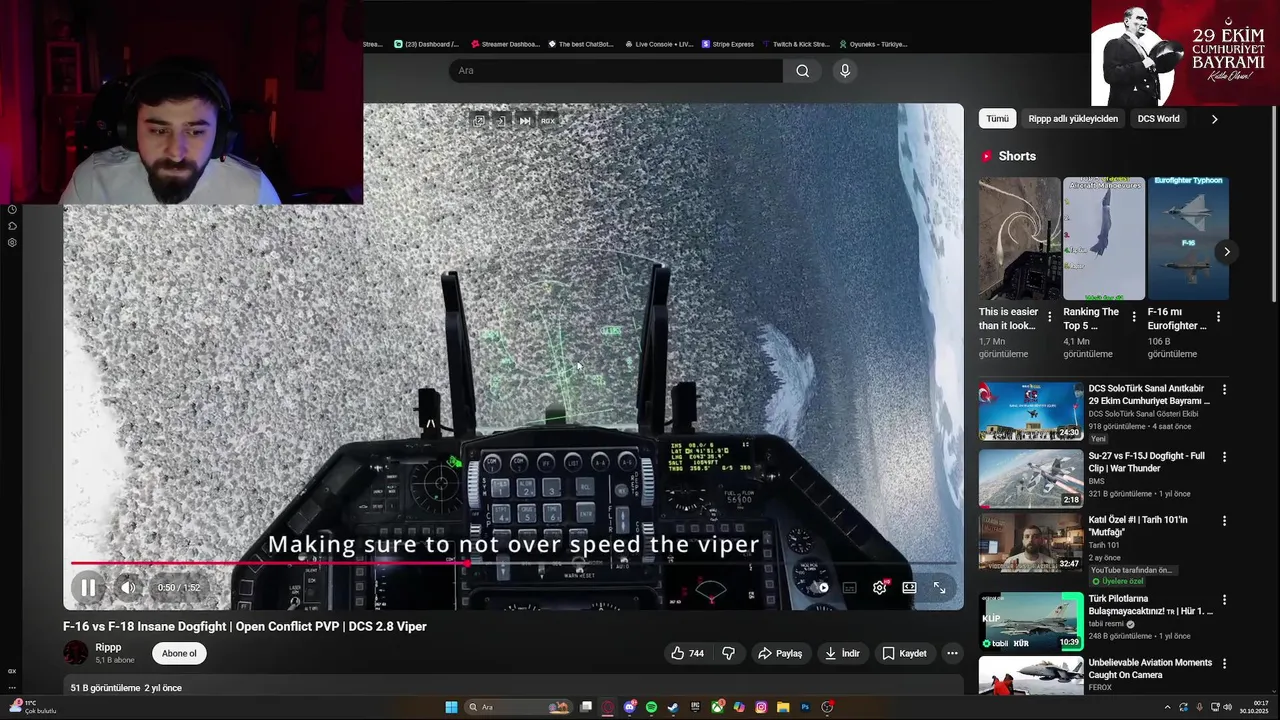This screenshot has height=720, width=1280.
Task: Subscribe using Abone ol button
Action: coord(179,653)
